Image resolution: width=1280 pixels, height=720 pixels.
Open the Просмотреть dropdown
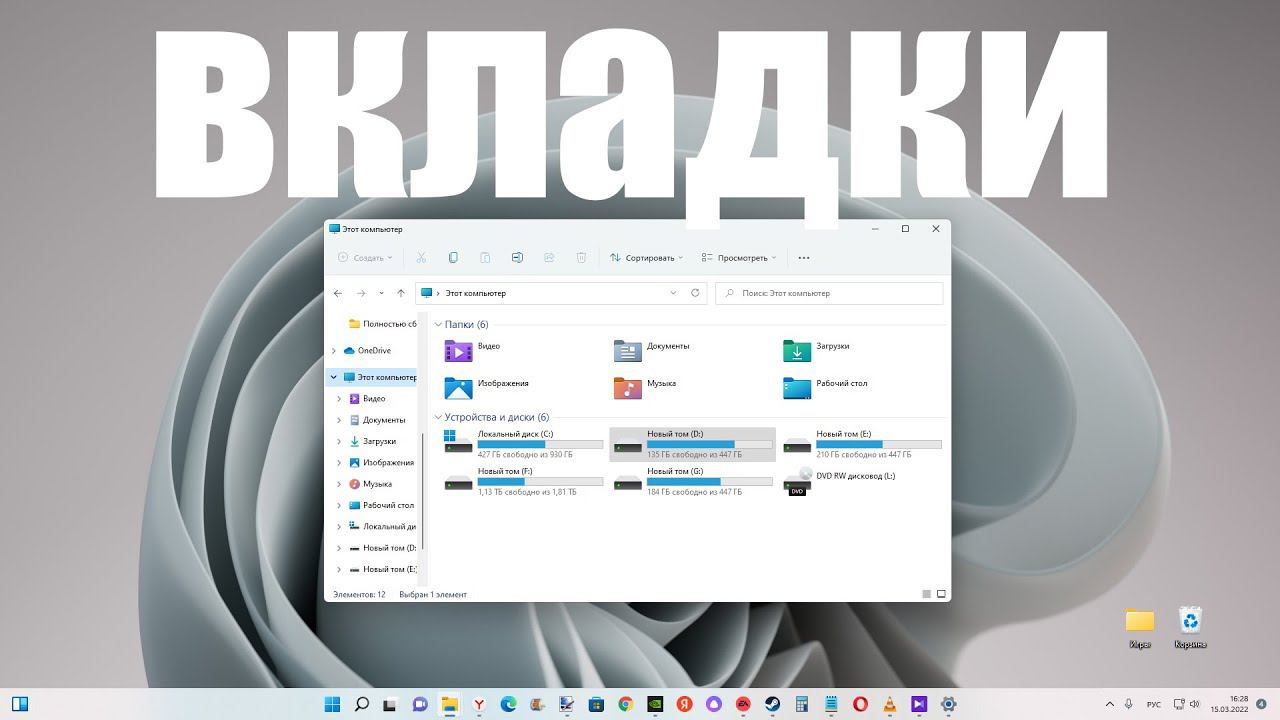[739, 258]
